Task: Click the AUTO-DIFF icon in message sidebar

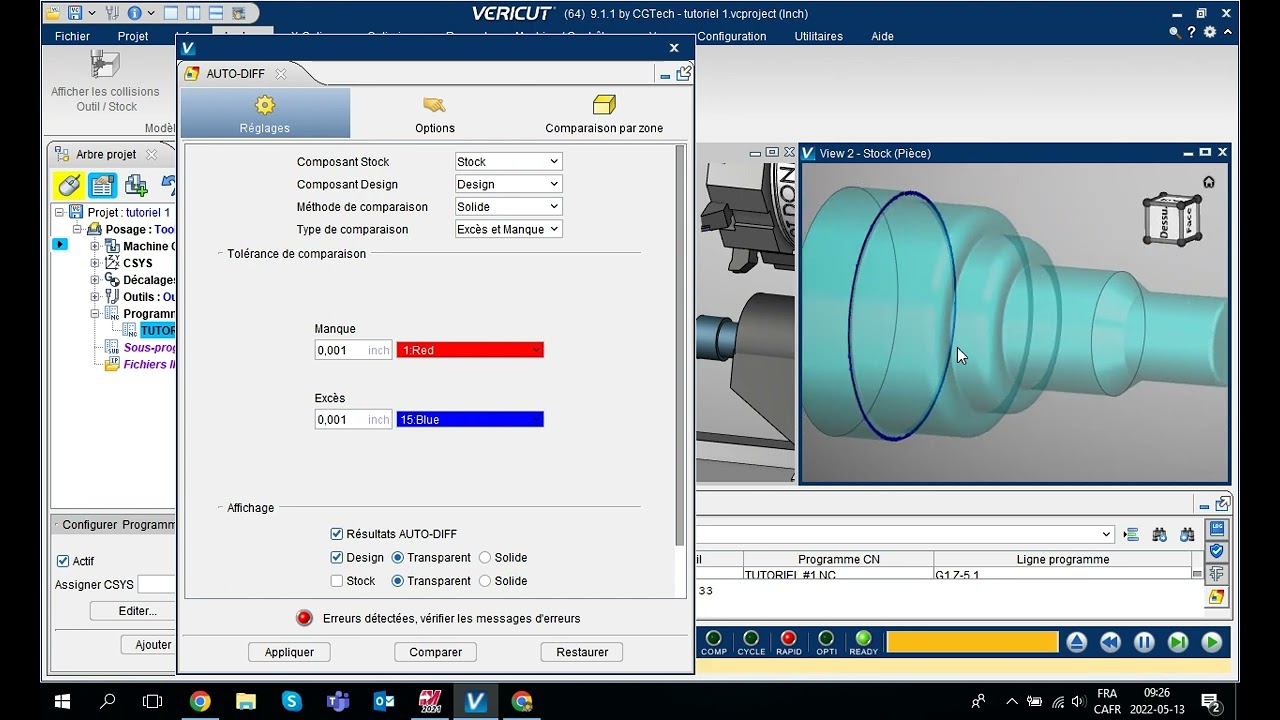Action: tap(1217, 597)
